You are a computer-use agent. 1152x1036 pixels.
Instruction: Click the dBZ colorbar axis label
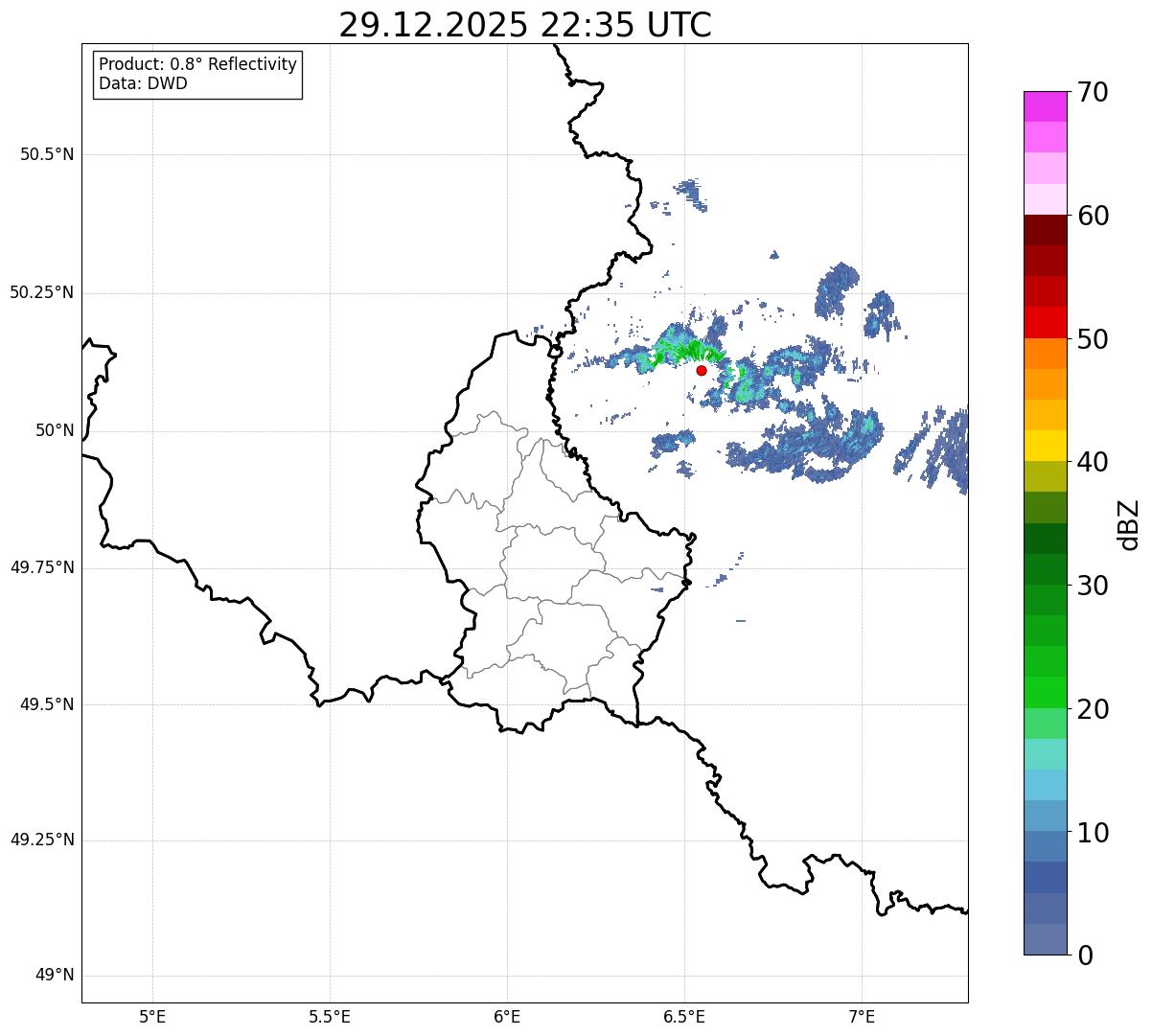click(x=1129, y=524)
